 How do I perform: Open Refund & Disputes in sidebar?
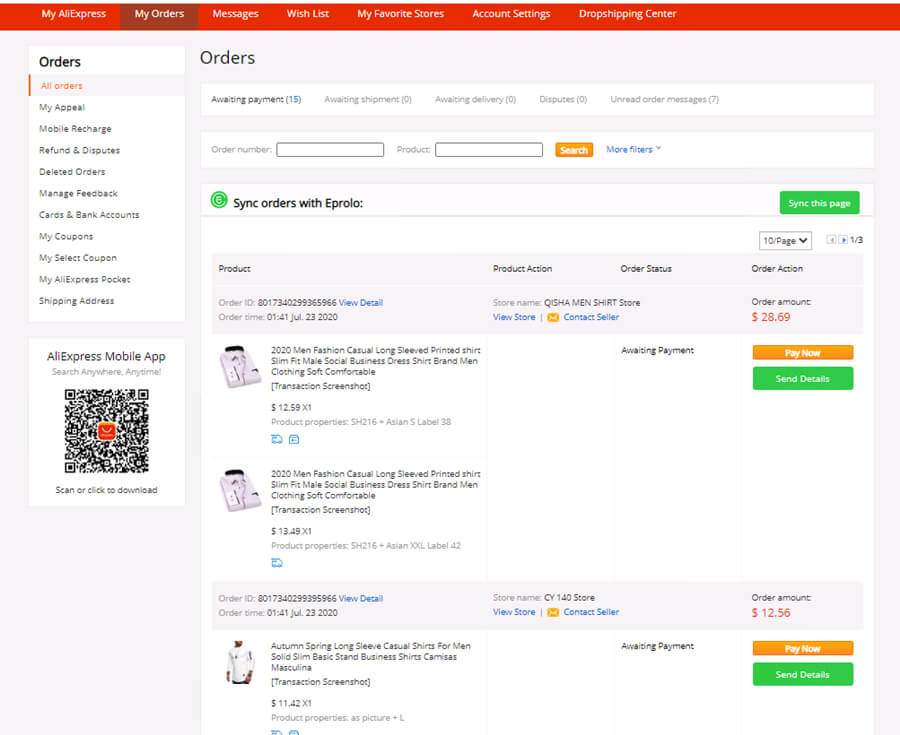pos(79,150)
